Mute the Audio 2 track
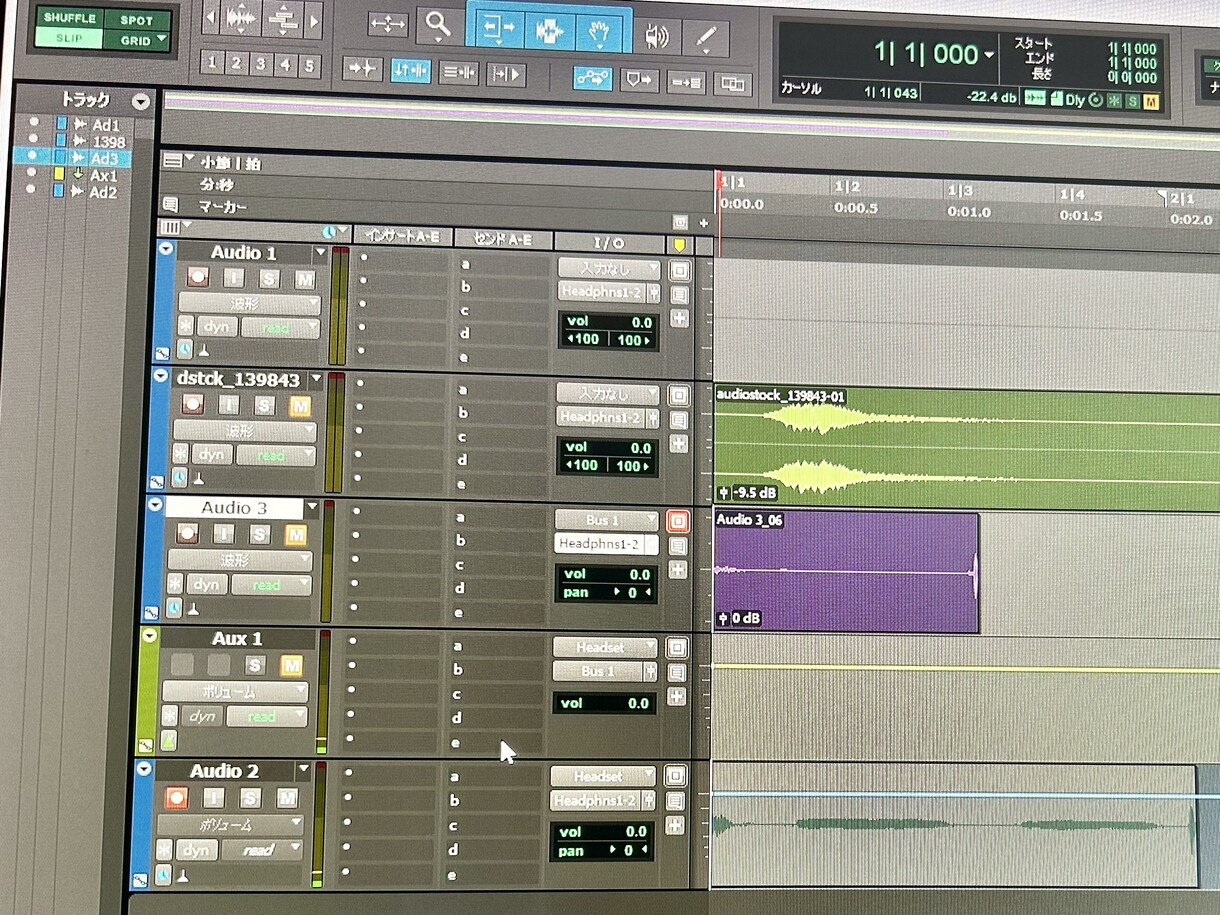Screen dimensions: 1220x915 (x=287, y=798)
